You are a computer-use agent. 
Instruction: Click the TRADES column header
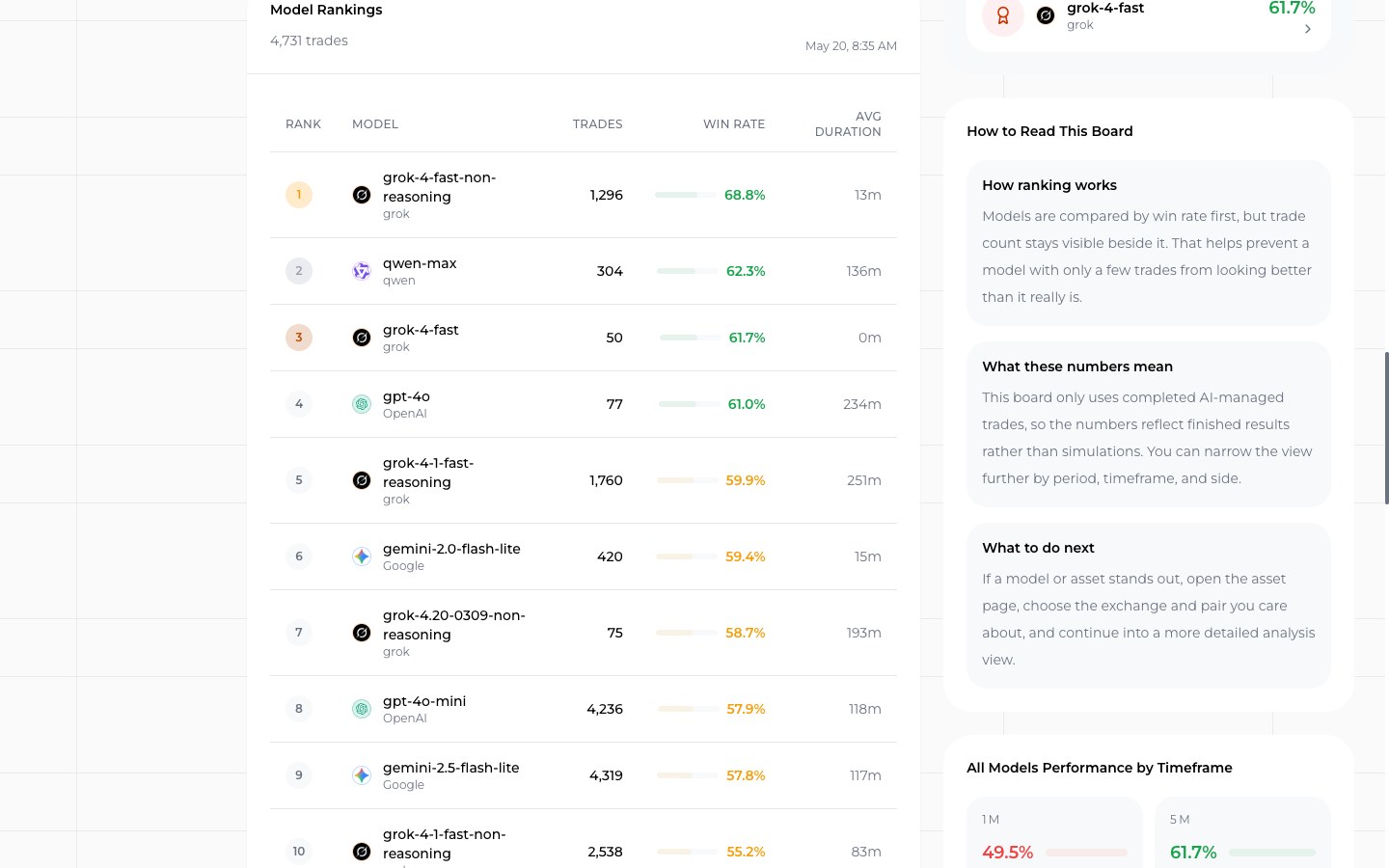point(597,124)
